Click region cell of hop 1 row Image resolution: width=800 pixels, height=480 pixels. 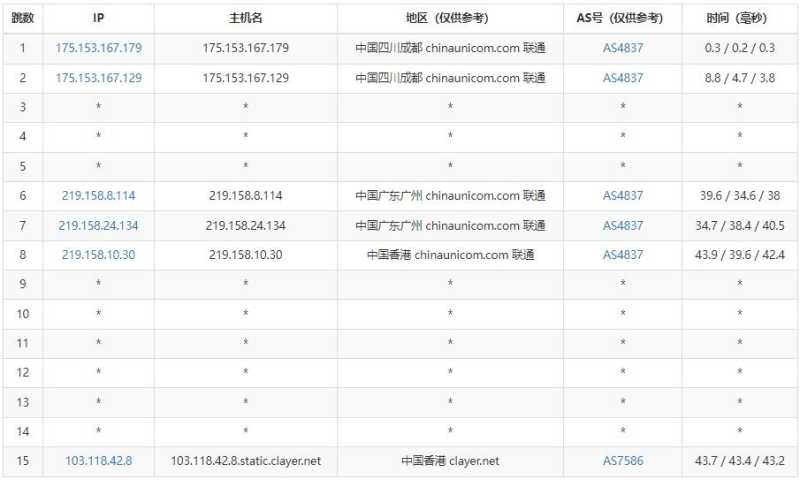click(x=450, y=48)
